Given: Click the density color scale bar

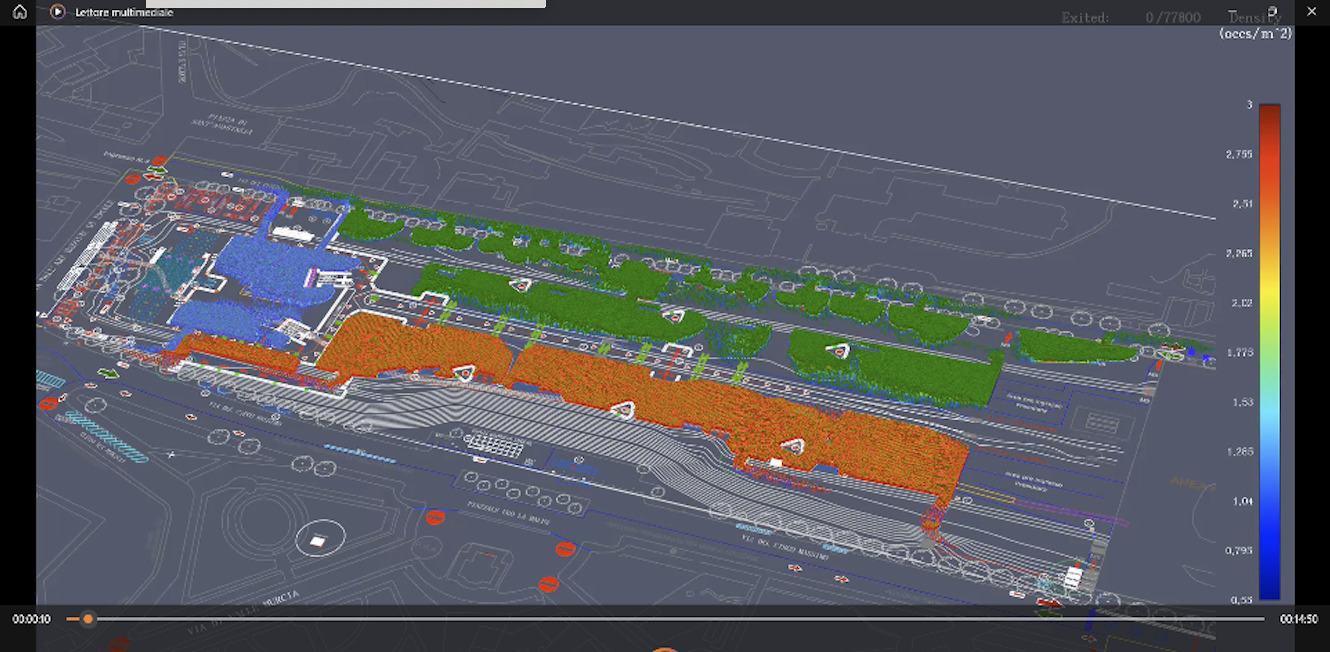Looking at the screenshot, I should [1269, 350].
